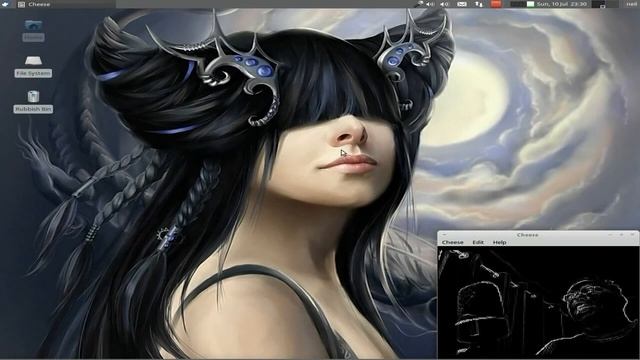640x360 pixels.
Task: Select the File System desktop icon
Action: tap(33, 67)
